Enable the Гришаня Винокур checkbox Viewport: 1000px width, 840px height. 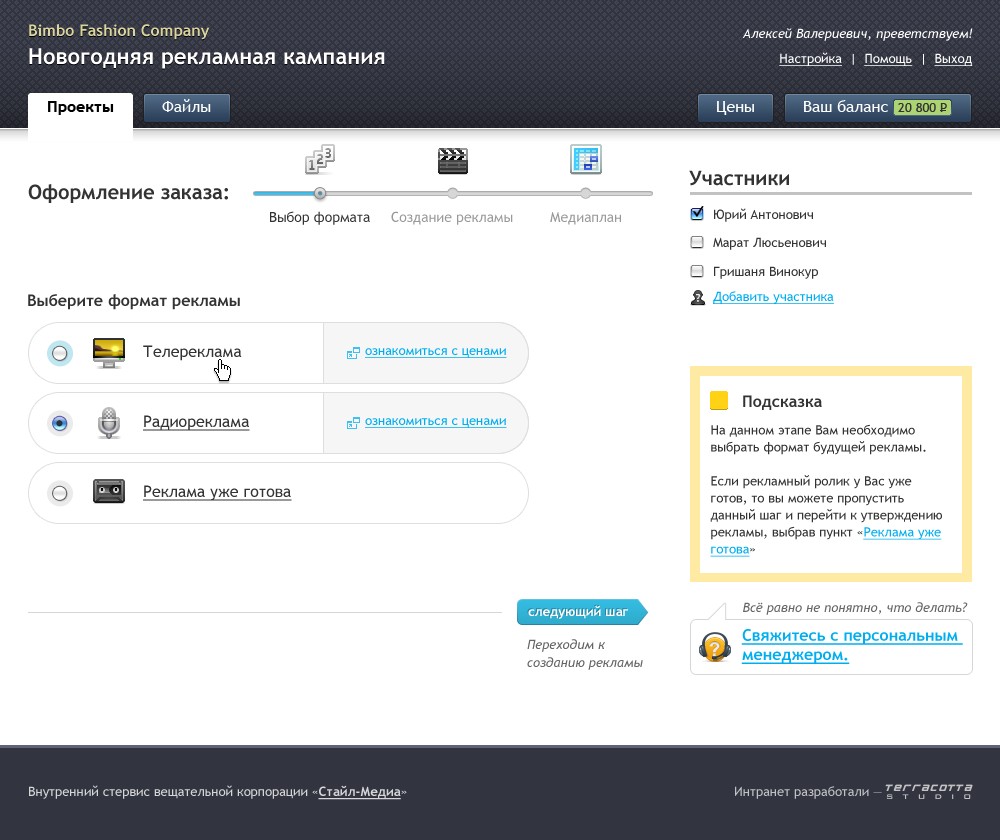697,271
